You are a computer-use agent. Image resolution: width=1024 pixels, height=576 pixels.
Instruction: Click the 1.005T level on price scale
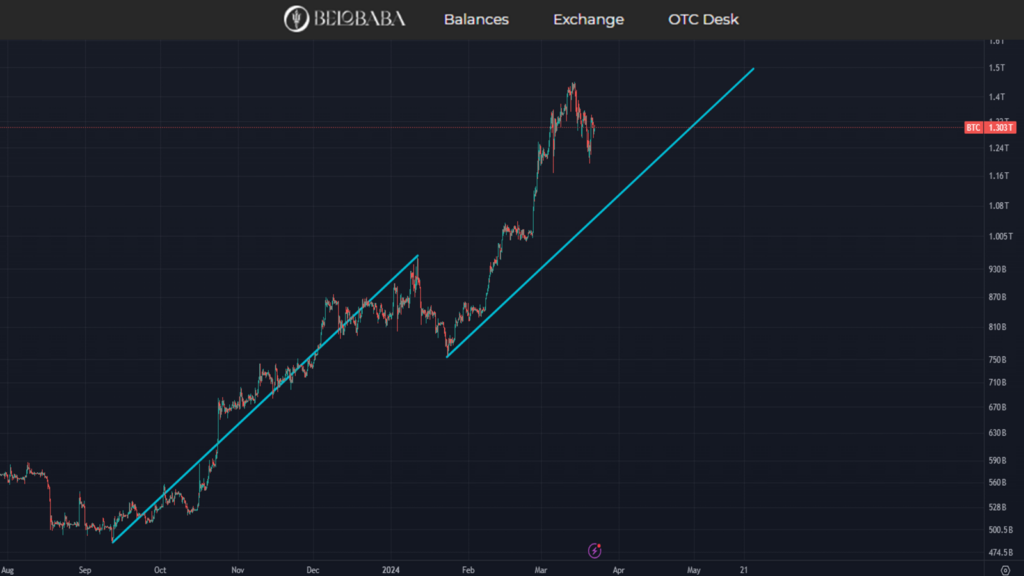pos(998,236)
